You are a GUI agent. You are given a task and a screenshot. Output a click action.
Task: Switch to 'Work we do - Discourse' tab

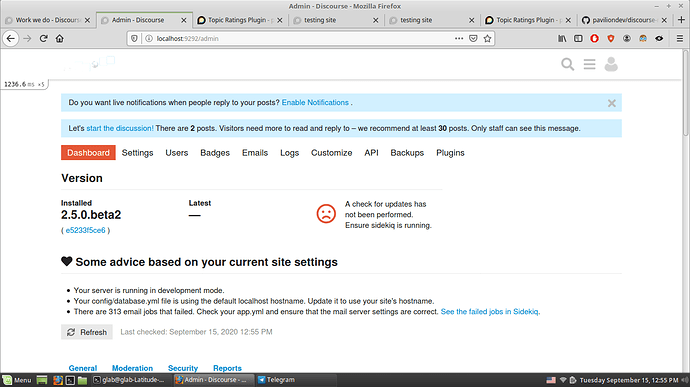[x=48, y=20]
